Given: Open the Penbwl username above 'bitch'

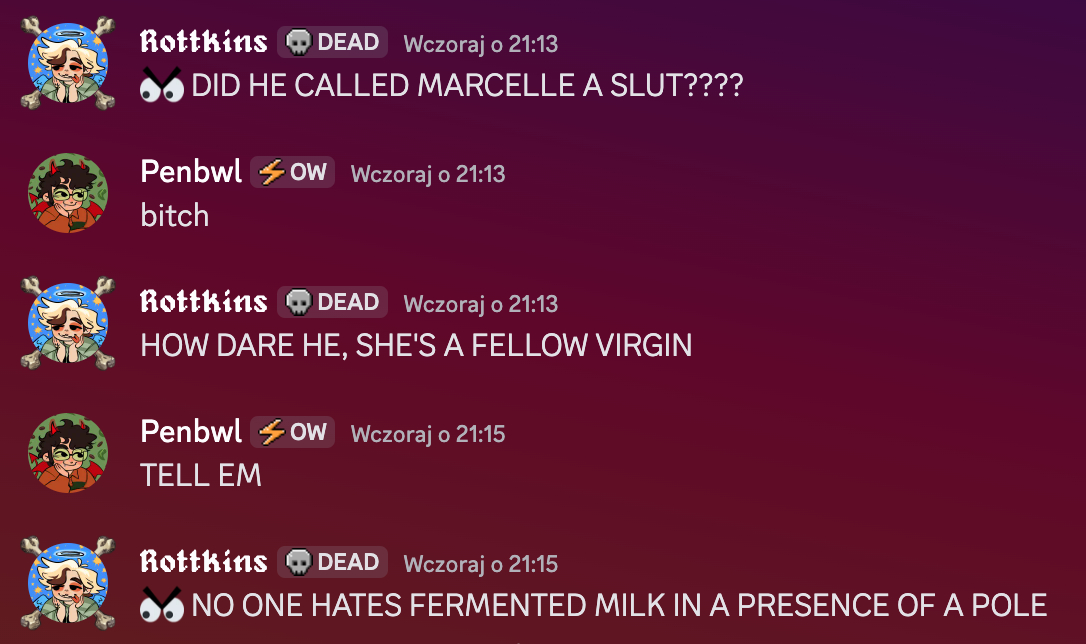Looking at the screenshot, I should pos(191,171).
